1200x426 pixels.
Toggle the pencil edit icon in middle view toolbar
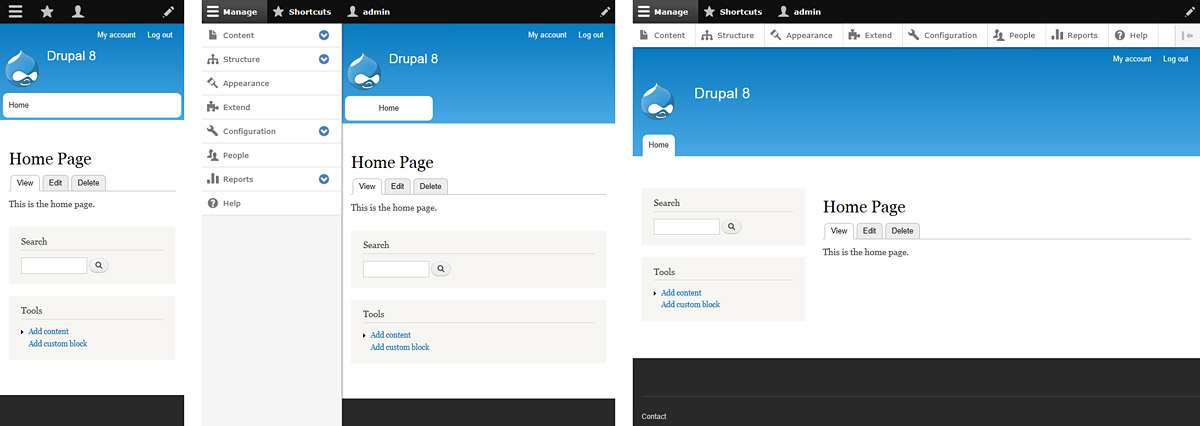[x=605, y=12]
